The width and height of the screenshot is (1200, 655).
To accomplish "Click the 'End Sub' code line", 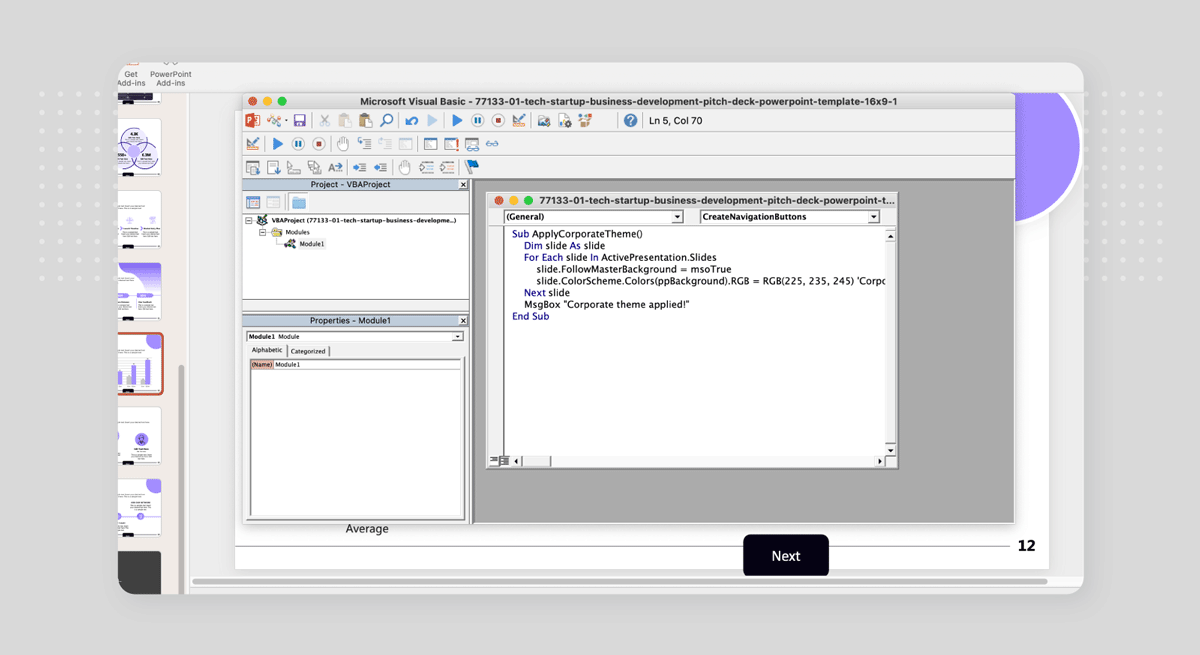I will [x=530, y=316].
